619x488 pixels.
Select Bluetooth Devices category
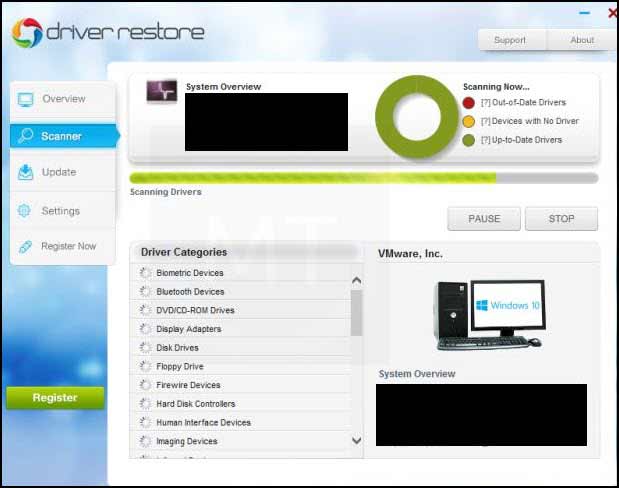click(x=241, y=291)
